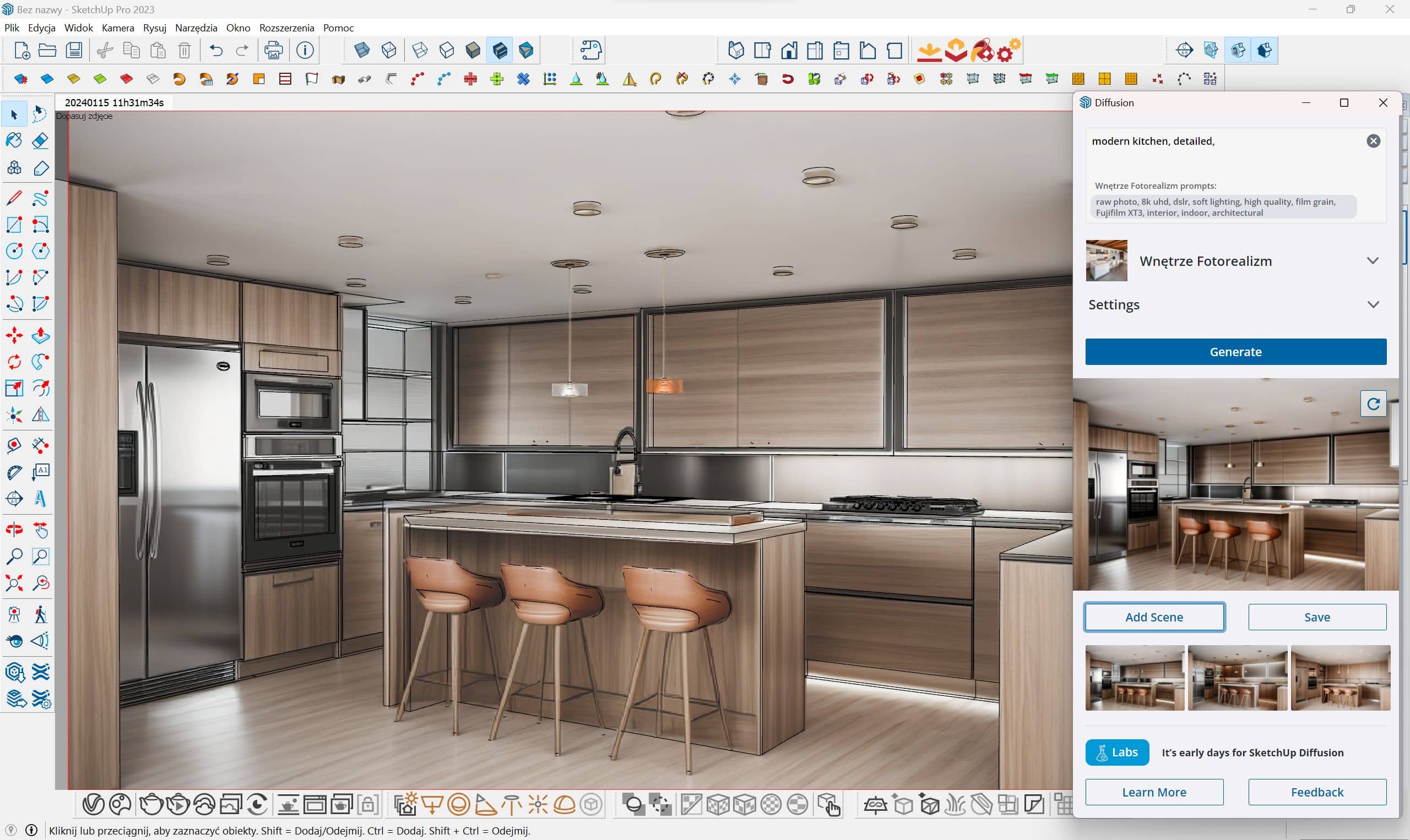1410x840 pixels.
Task: Select the arrow Select tool
Action: pos(14,115)
